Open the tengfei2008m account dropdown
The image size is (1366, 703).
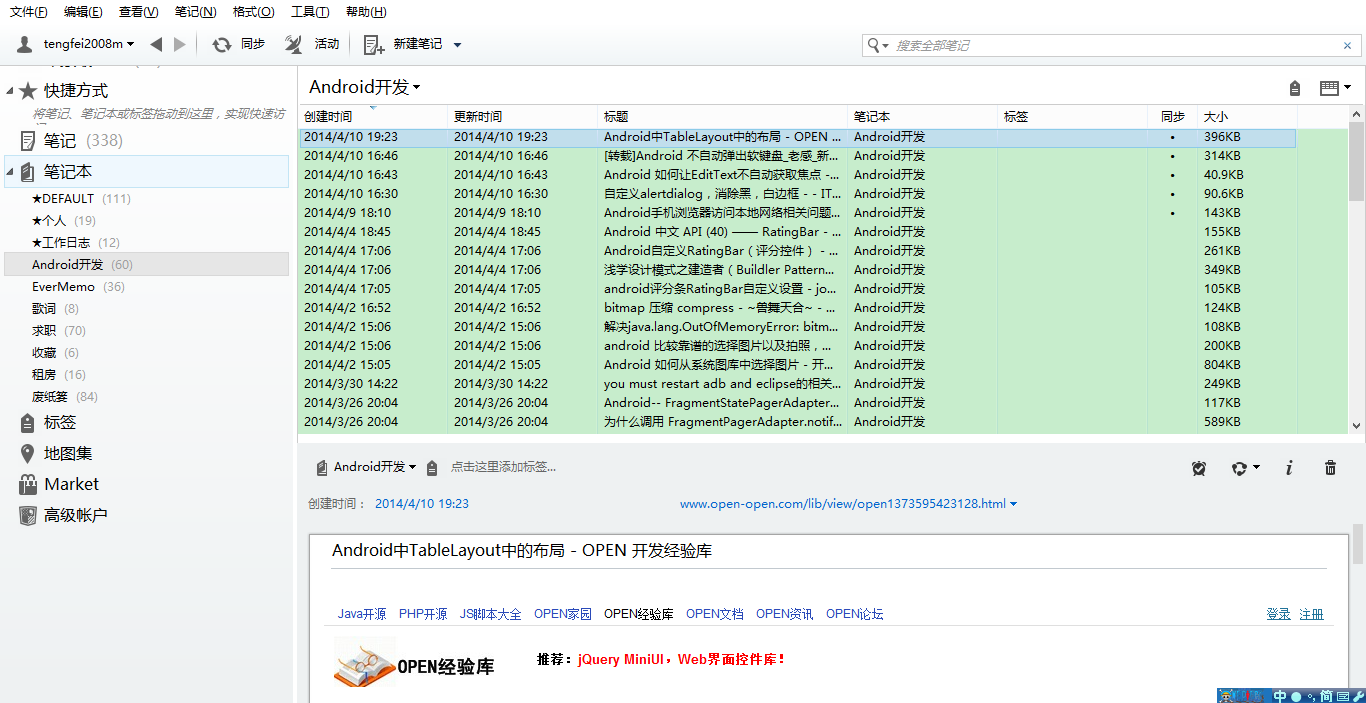89,44
